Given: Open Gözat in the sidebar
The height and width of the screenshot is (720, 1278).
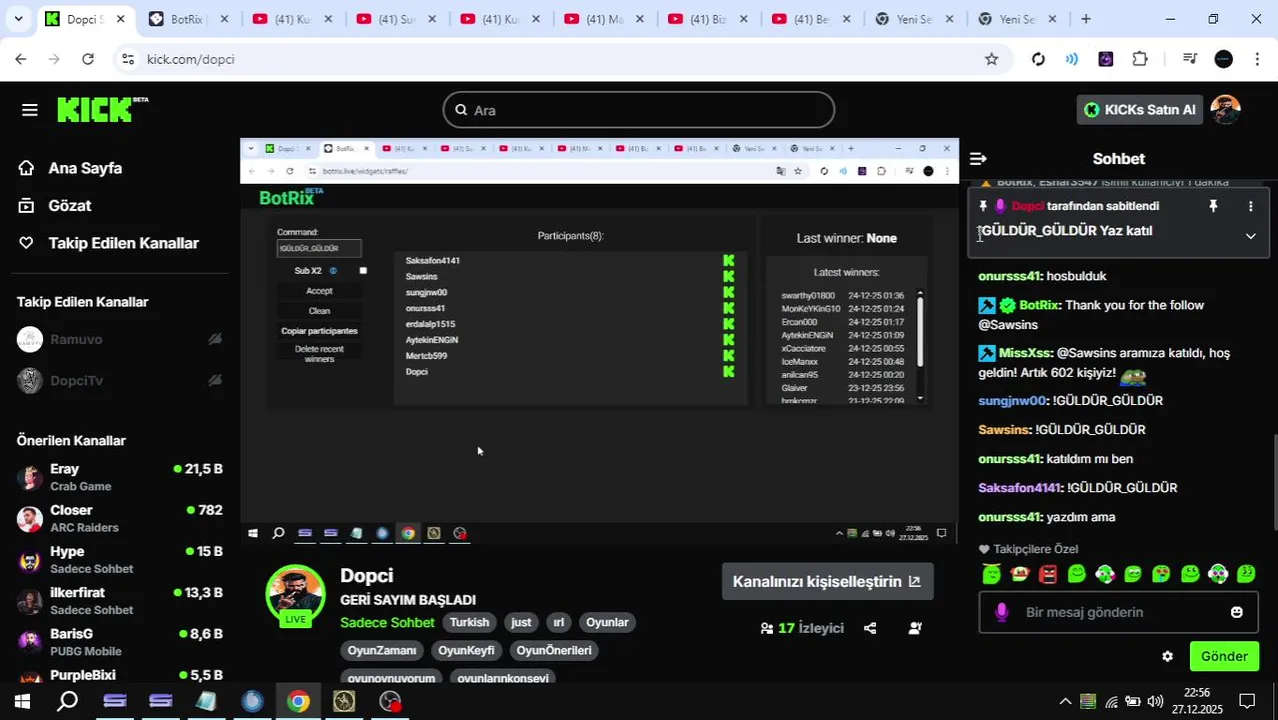Looking at the screenshot, I should click(x=70, y=205).
